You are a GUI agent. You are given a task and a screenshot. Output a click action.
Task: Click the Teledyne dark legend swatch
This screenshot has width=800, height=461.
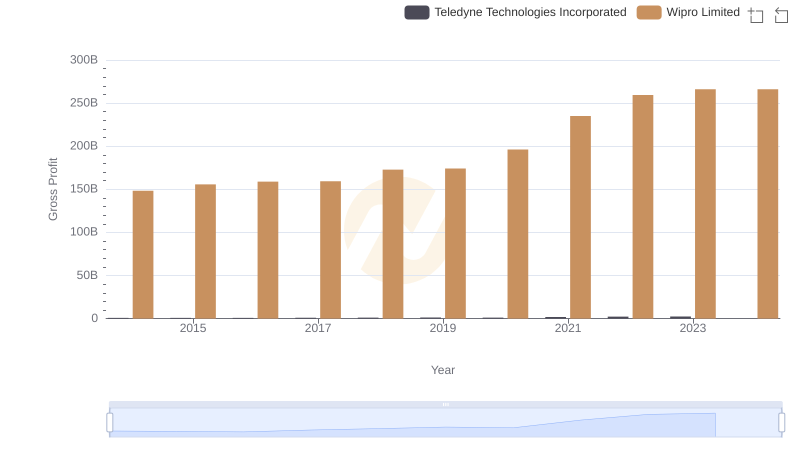[x=417, y=12]
